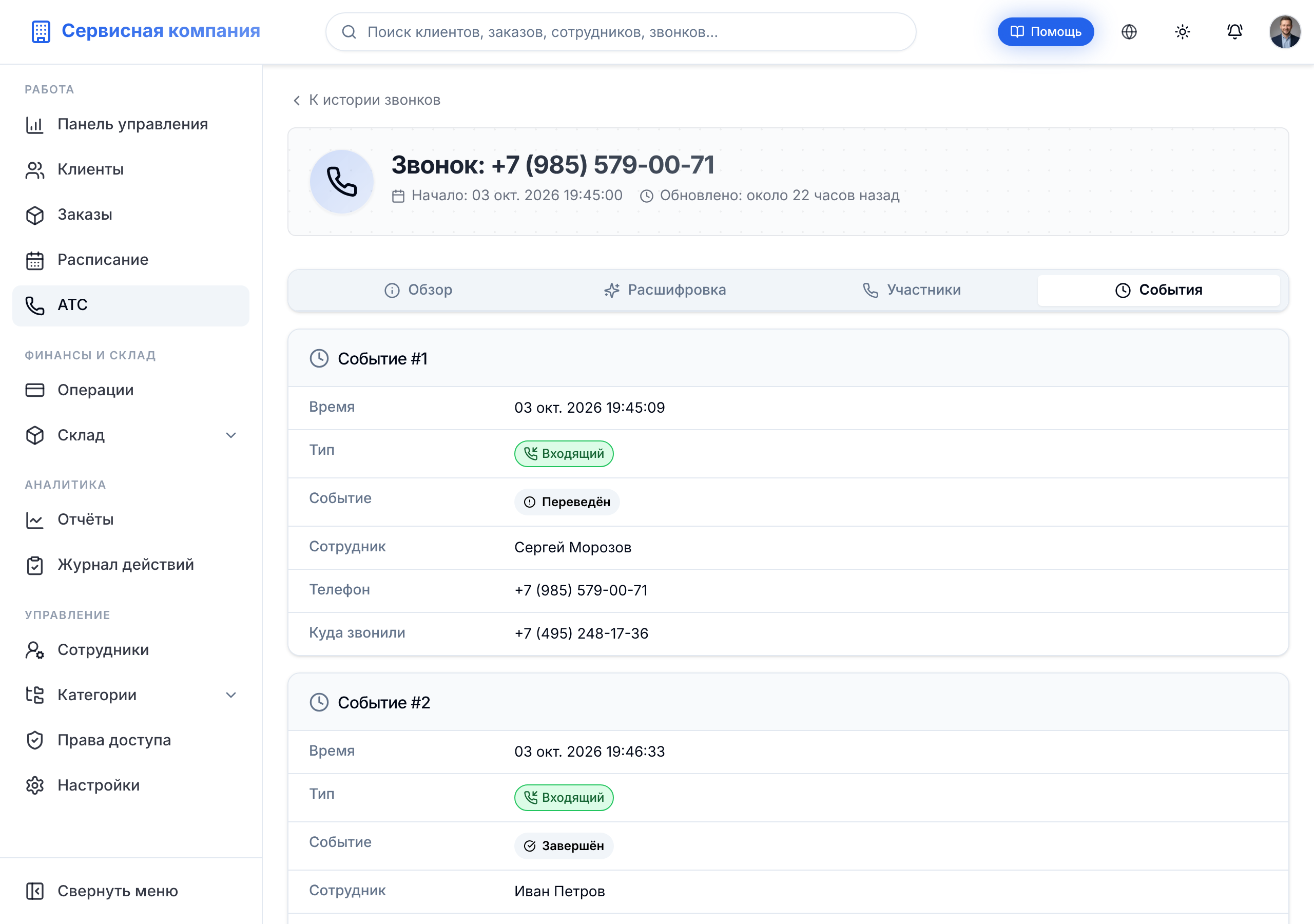The image size is (1314, 924).
Task: Click Входящий badge in Событие #2
Action: click(564, 798)
